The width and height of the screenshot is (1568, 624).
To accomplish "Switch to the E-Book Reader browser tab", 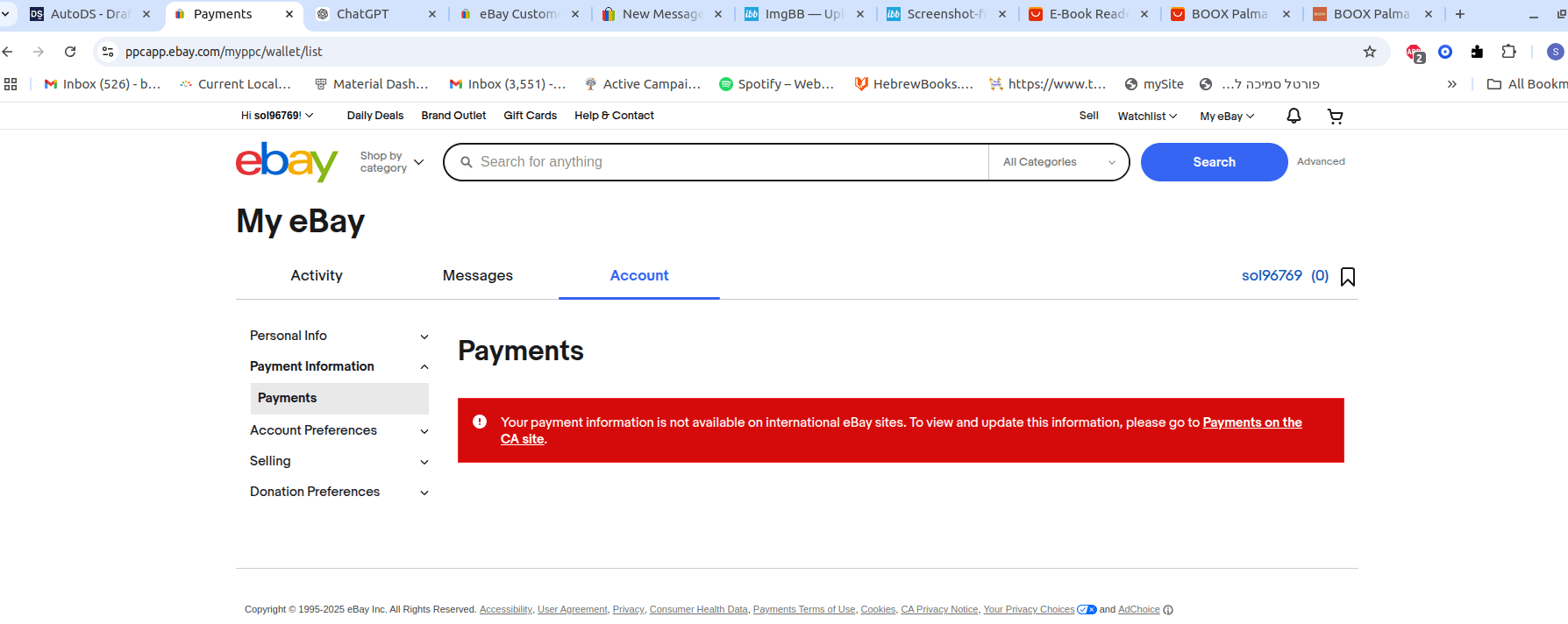I will (x=1088, y=14).
